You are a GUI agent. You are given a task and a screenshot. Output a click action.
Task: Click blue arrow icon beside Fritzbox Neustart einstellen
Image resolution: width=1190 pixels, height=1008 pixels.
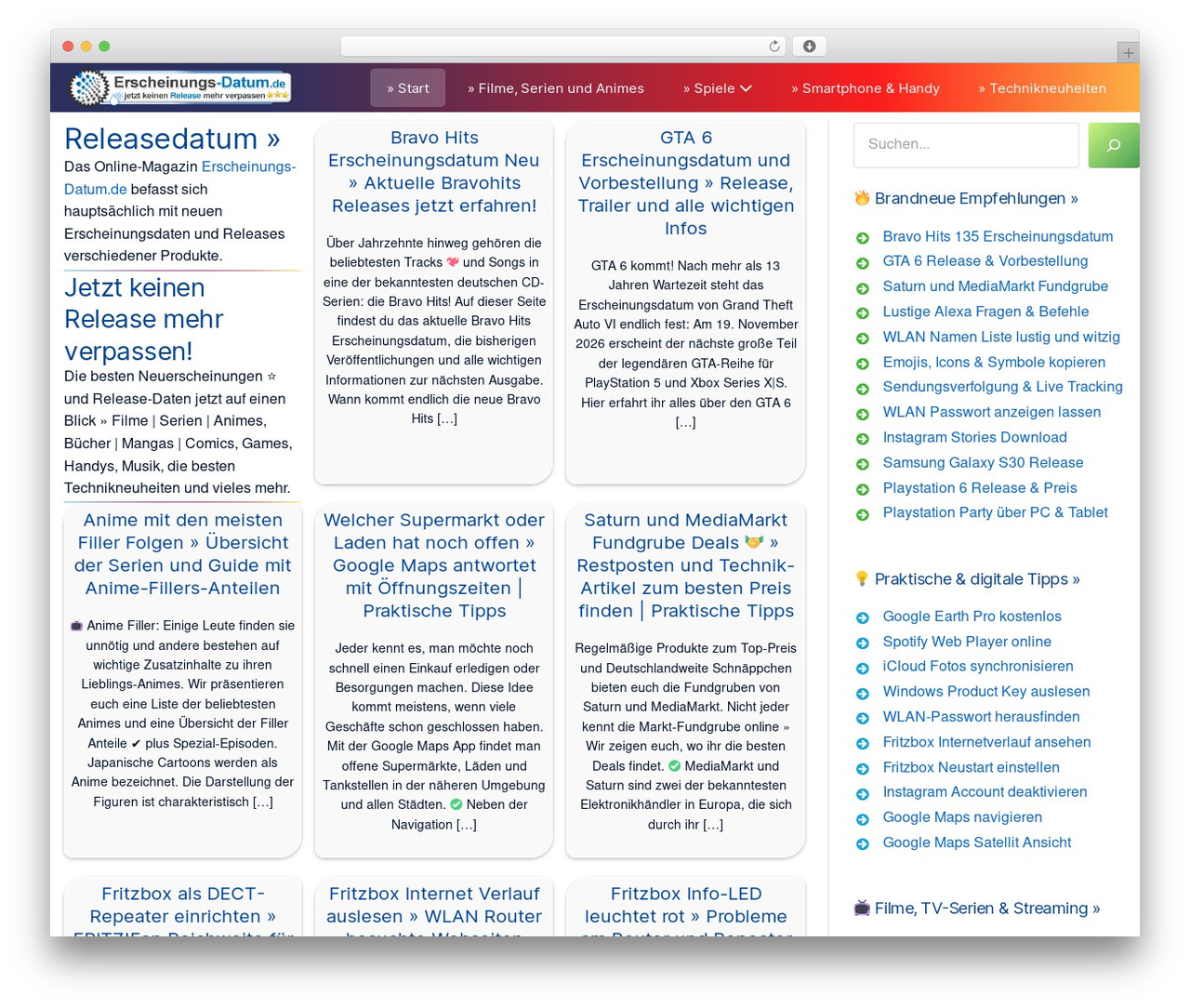863,768
